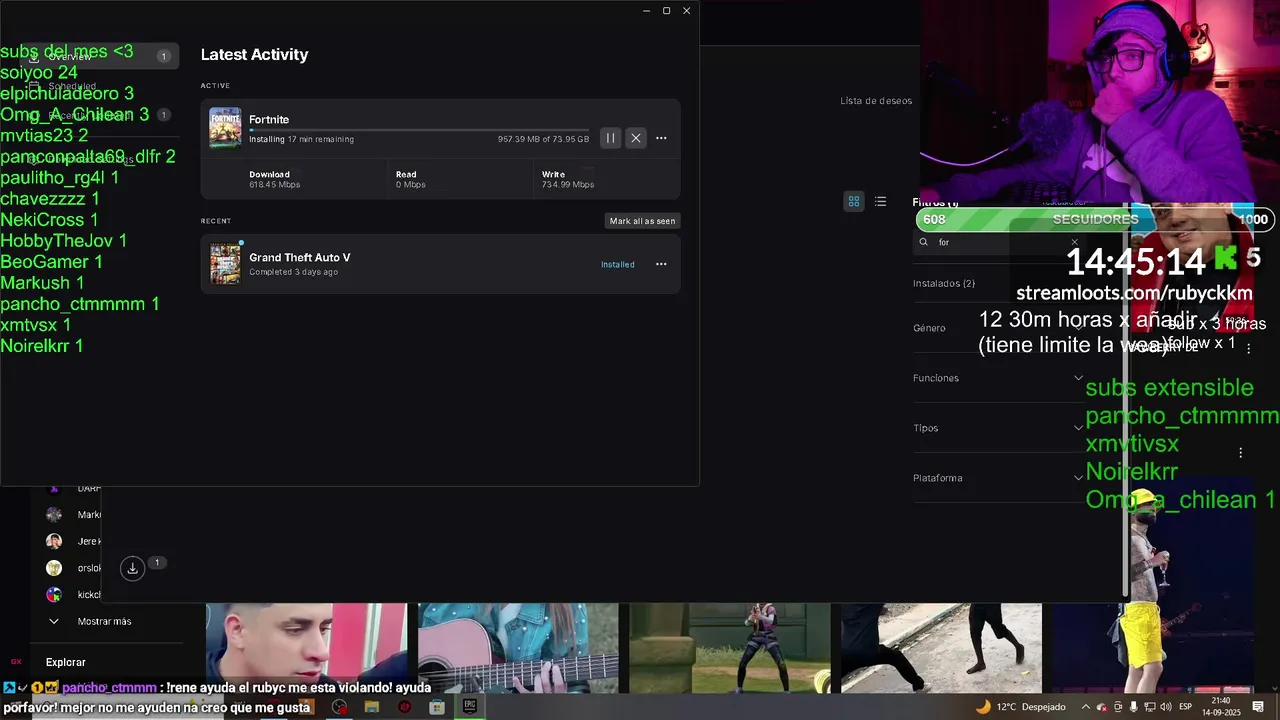Open the kickch channel avatar
The image size is (1280, 720).
click(54, 595)
